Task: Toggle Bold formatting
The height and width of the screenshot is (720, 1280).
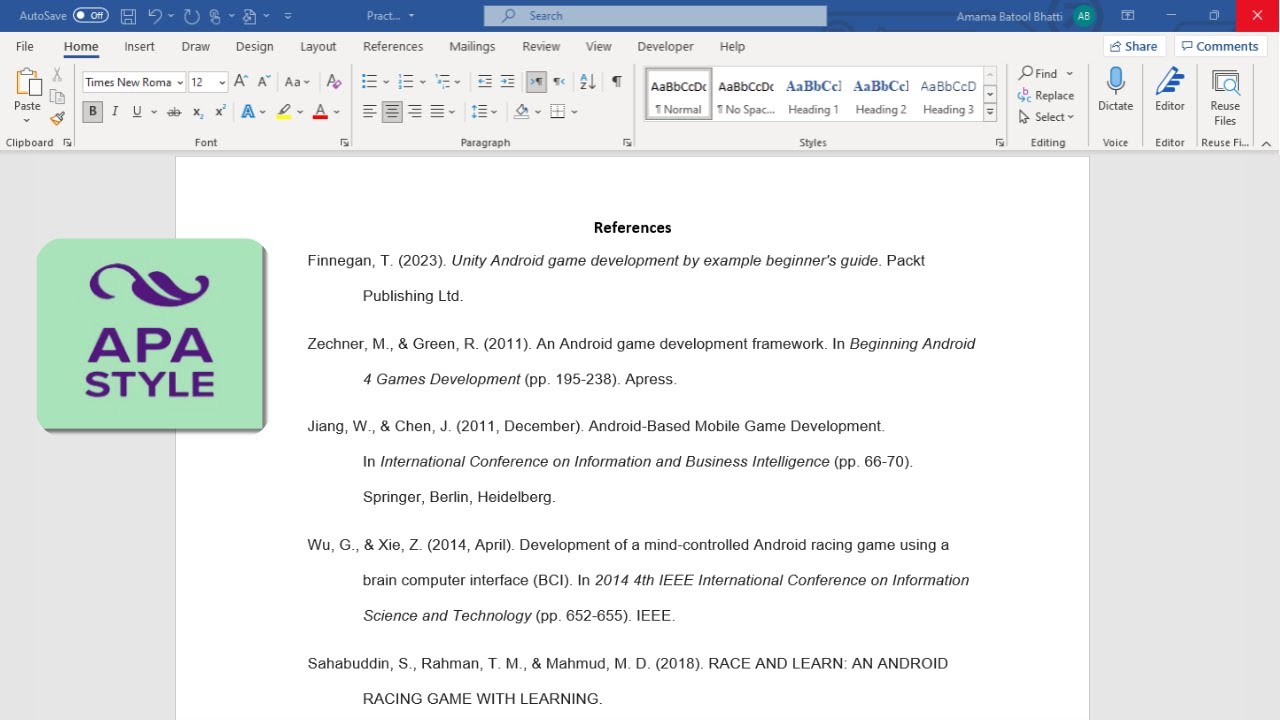Action: 93,112
